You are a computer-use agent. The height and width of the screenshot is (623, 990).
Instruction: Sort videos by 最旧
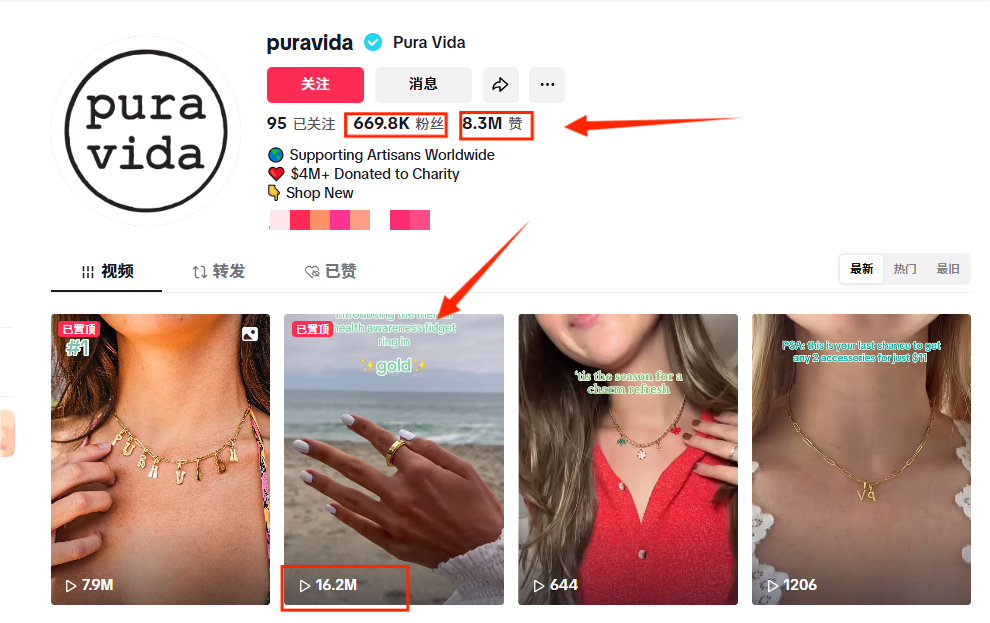948,269
